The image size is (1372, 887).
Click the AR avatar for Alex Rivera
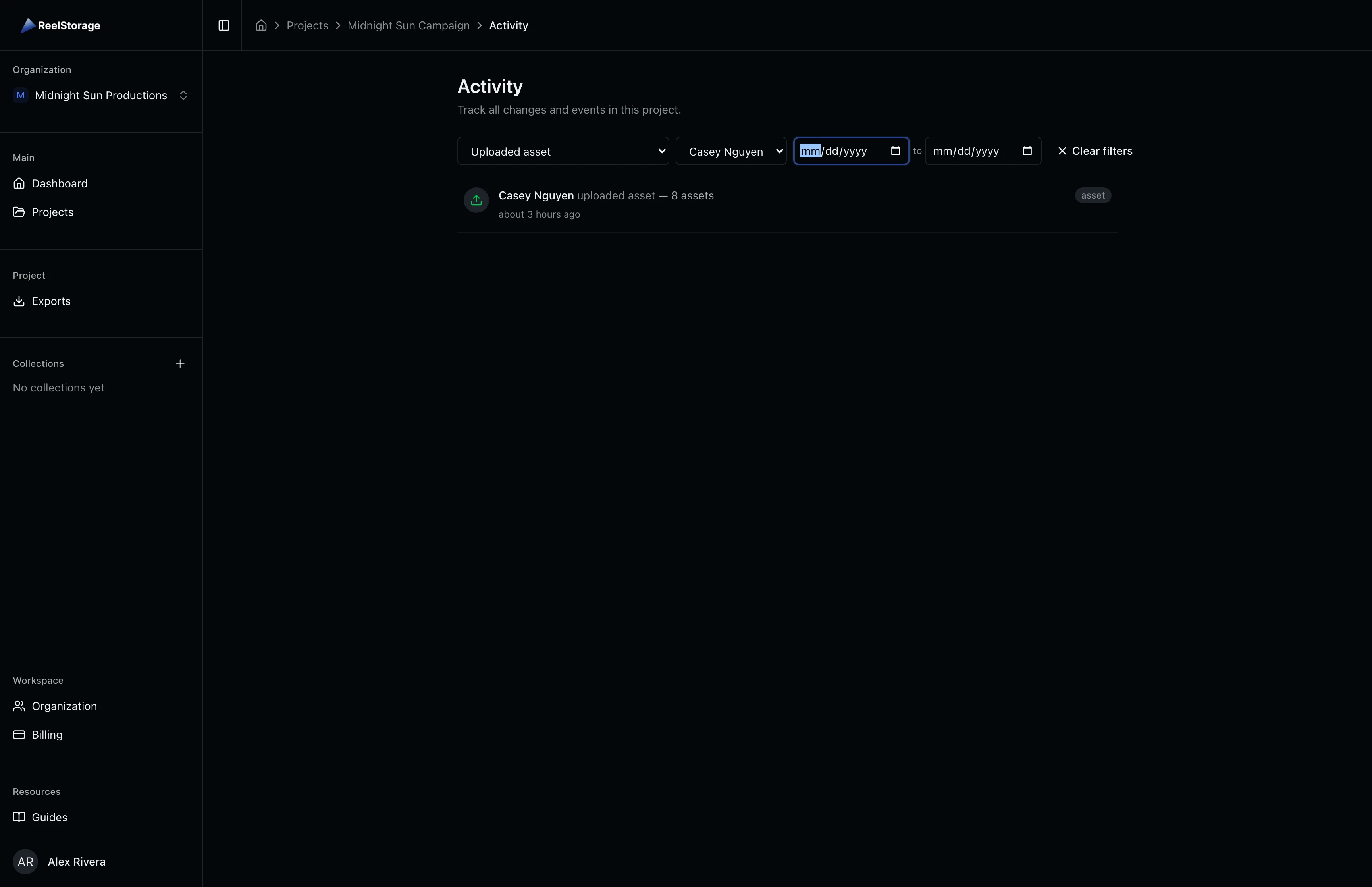point(25,862)
